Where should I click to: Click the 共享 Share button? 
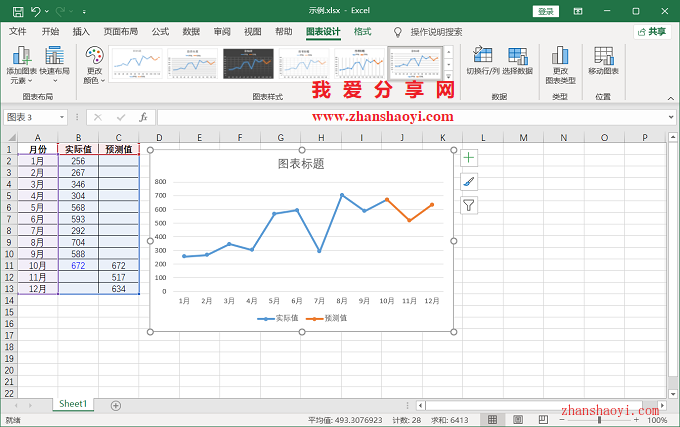[x=652, y=32]
